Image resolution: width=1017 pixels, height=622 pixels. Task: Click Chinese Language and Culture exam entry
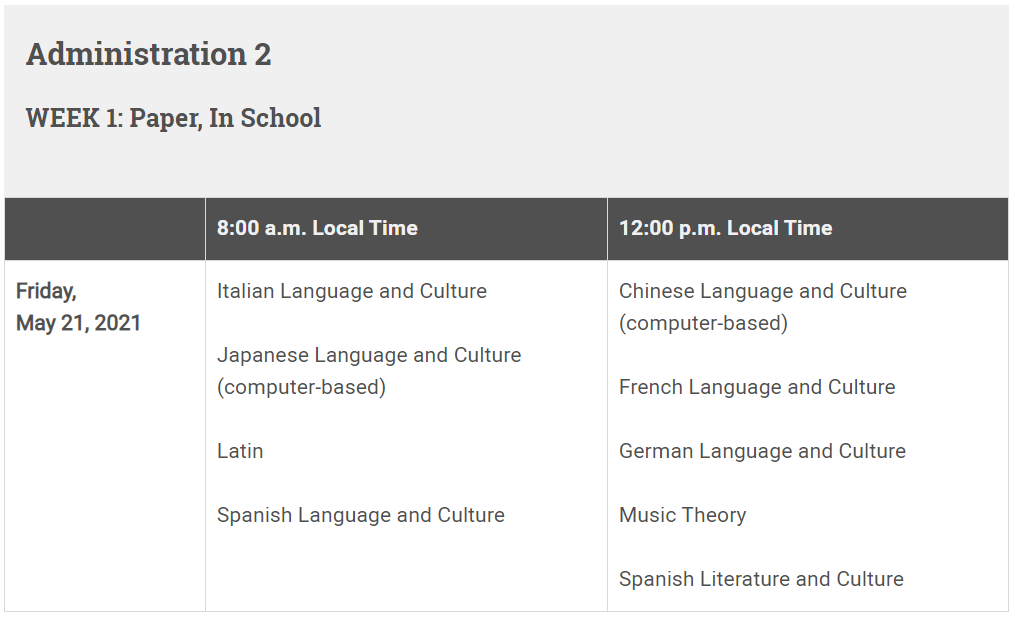pos(763,307)
